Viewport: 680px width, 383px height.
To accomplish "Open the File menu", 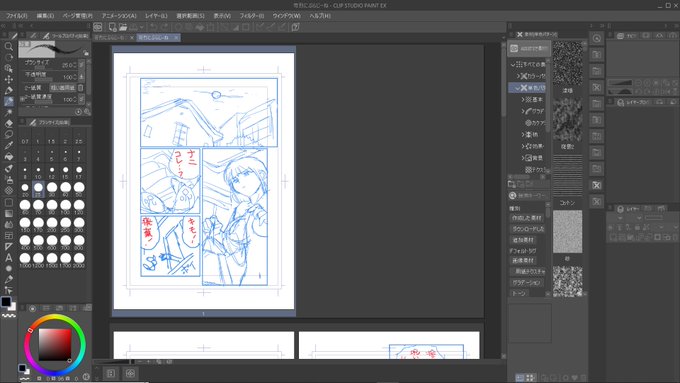I will coord(16,16).
